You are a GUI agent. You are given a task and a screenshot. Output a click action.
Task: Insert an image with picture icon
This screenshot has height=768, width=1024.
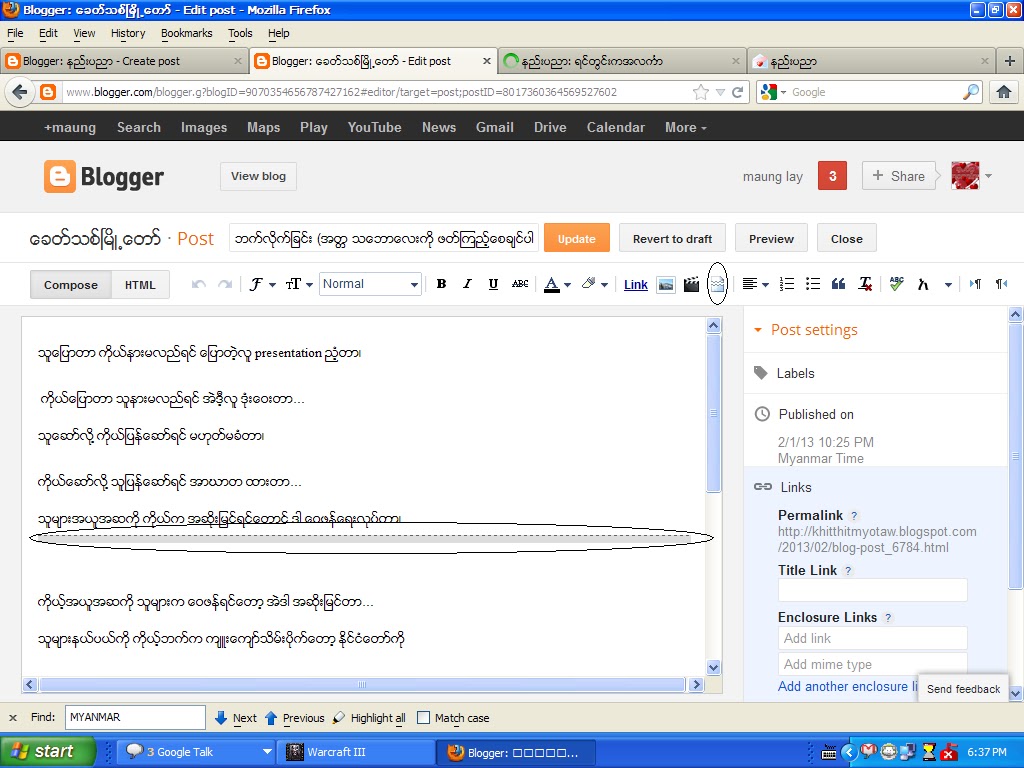tap(665, 284)
